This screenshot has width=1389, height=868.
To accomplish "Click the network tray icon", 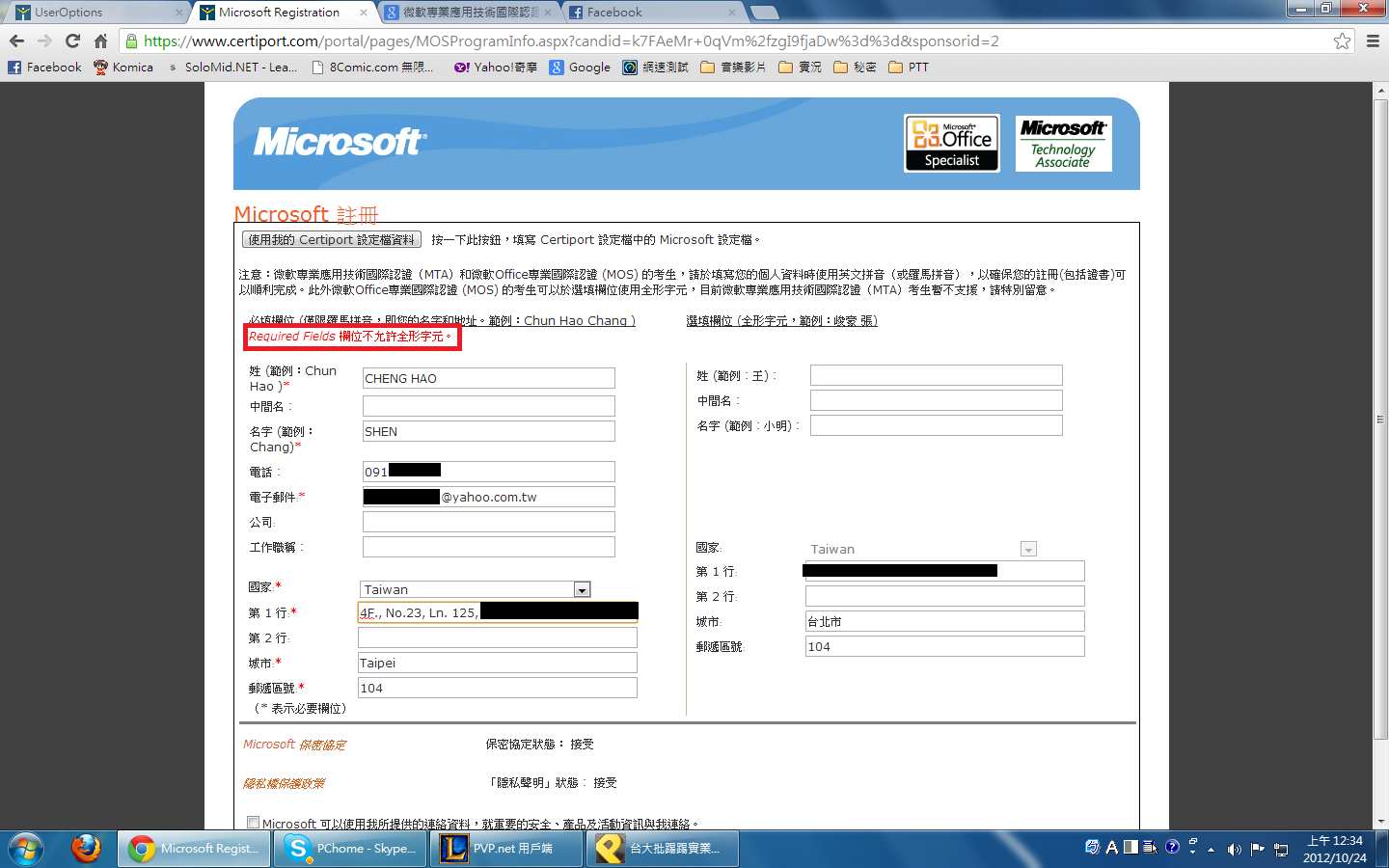I will [1281, 849].
